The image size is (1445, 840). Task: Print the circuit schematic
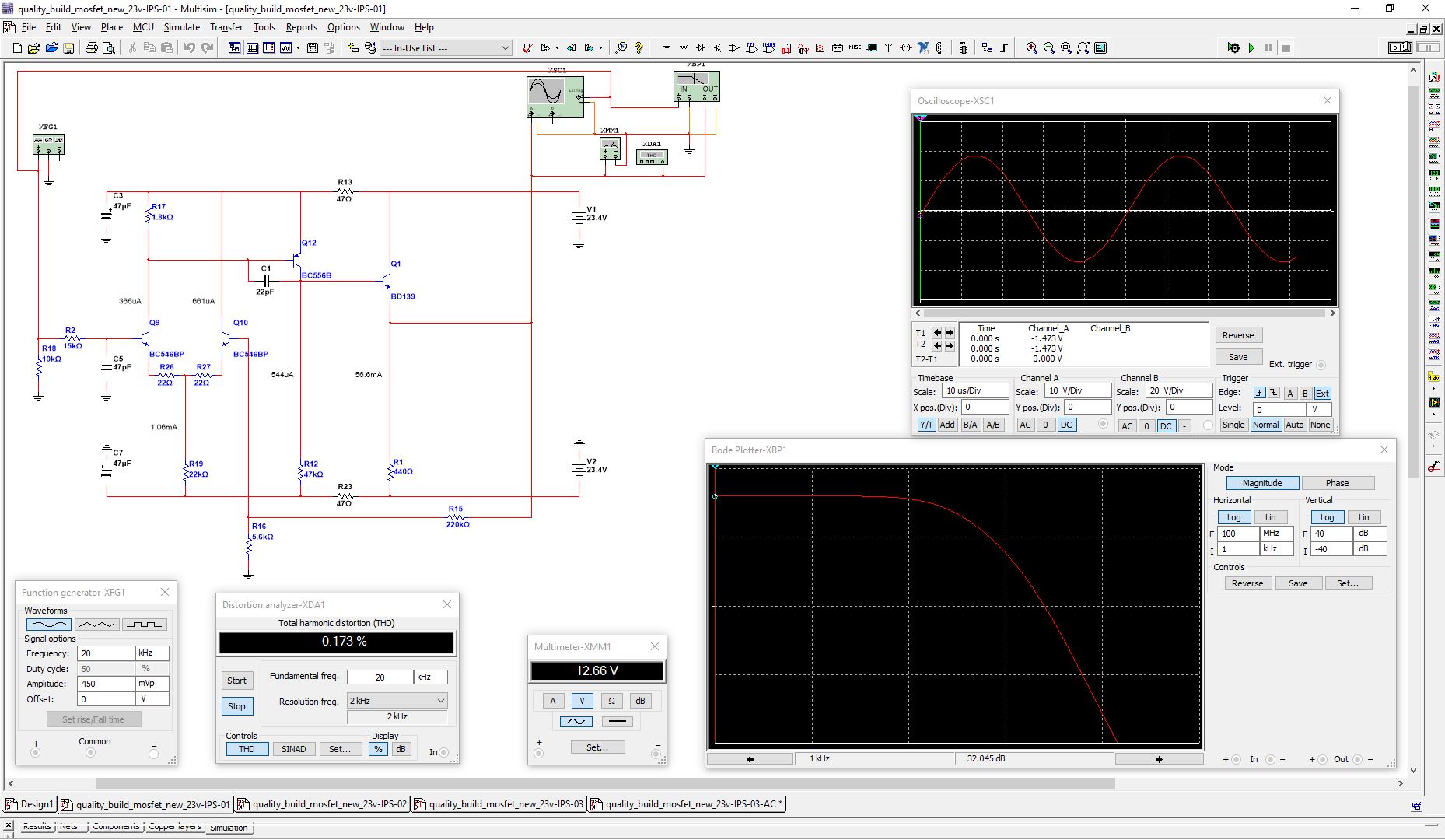pyautogui.click(x=92, y=48)
